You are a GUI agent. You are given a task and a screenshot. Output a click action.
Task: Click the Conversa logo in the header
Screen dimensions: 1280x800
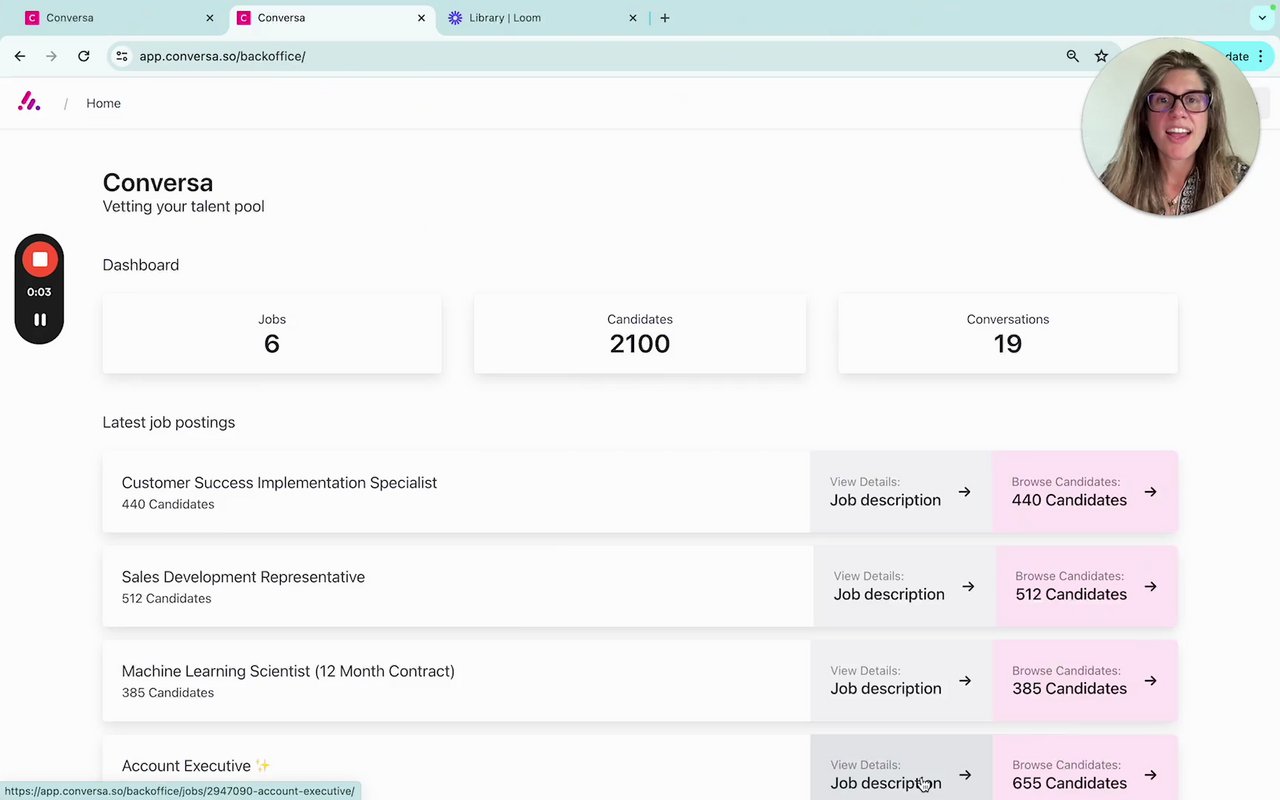click(x=29, y=102)
